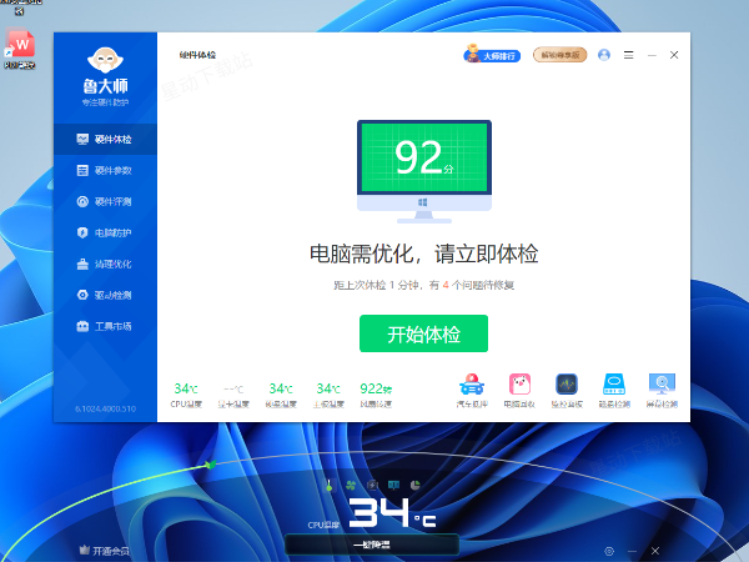
Task: Open the hamburger main menu icon
Action: (x=629, y=55)
